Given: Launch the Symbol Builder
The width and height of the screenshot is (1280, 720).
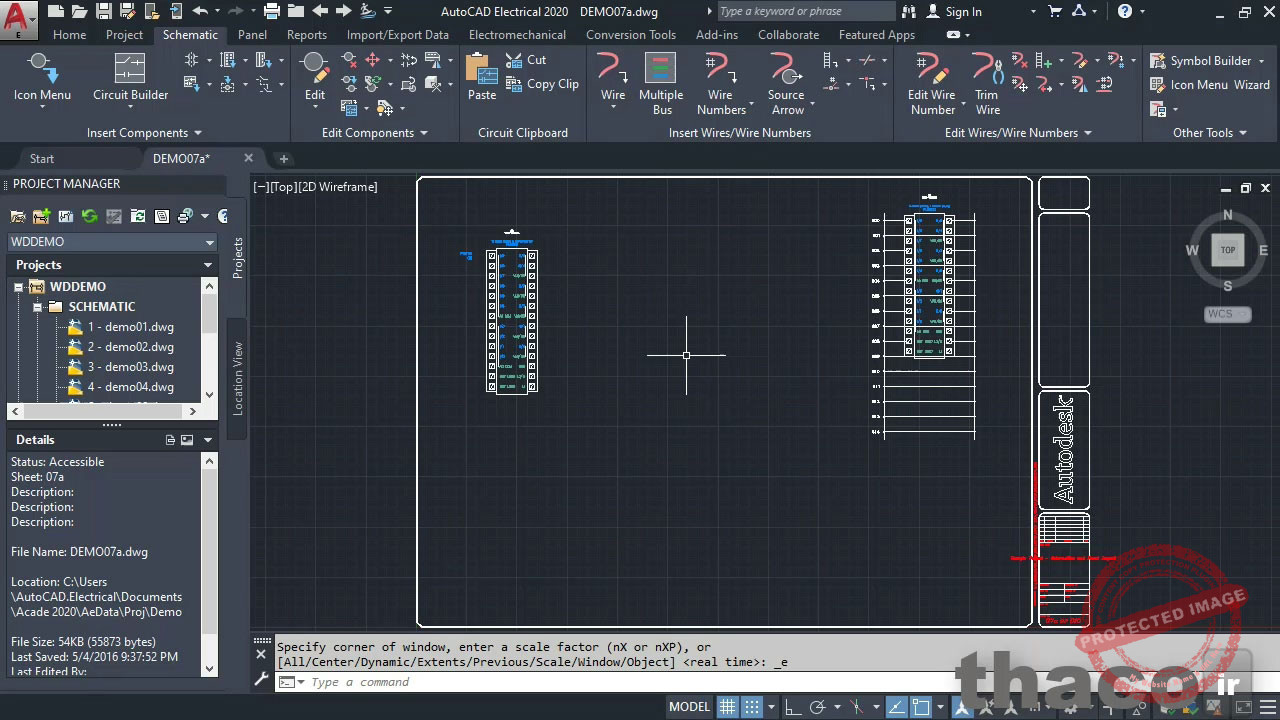Looking at the screenshot, I should 1208,60.
